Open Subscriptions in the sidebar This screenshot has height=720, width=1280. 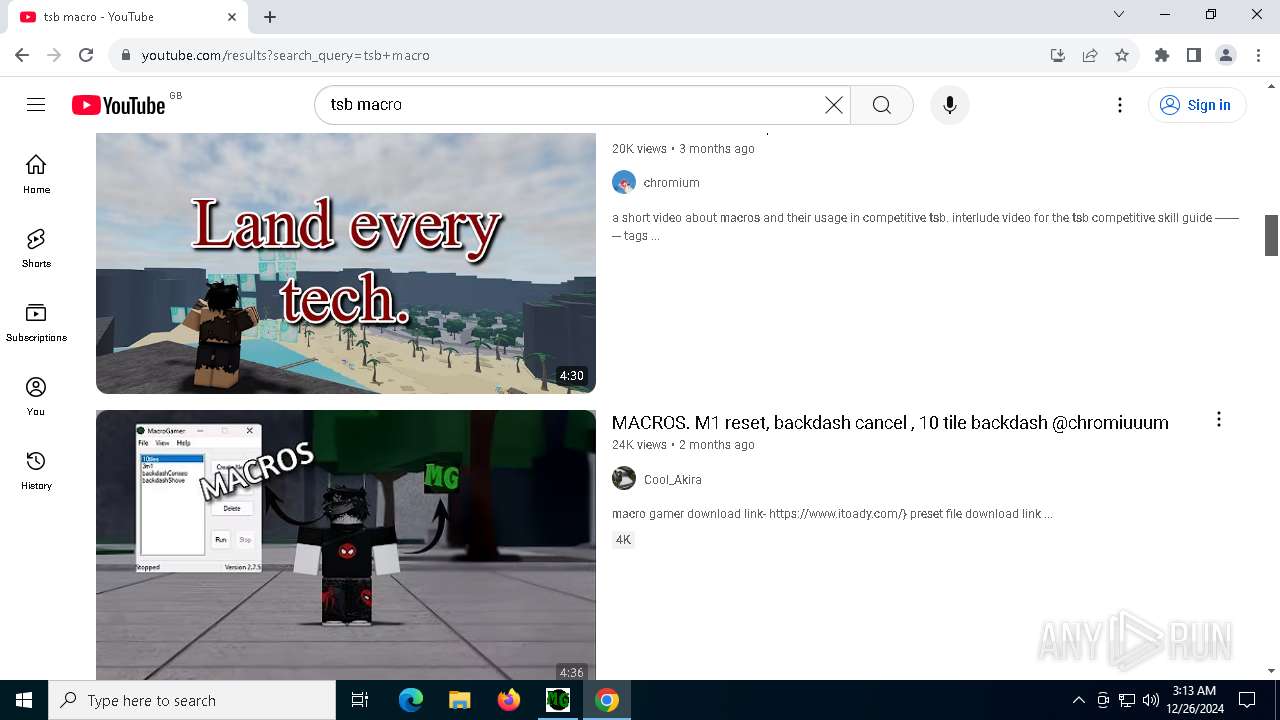click(x=36, y=322)
